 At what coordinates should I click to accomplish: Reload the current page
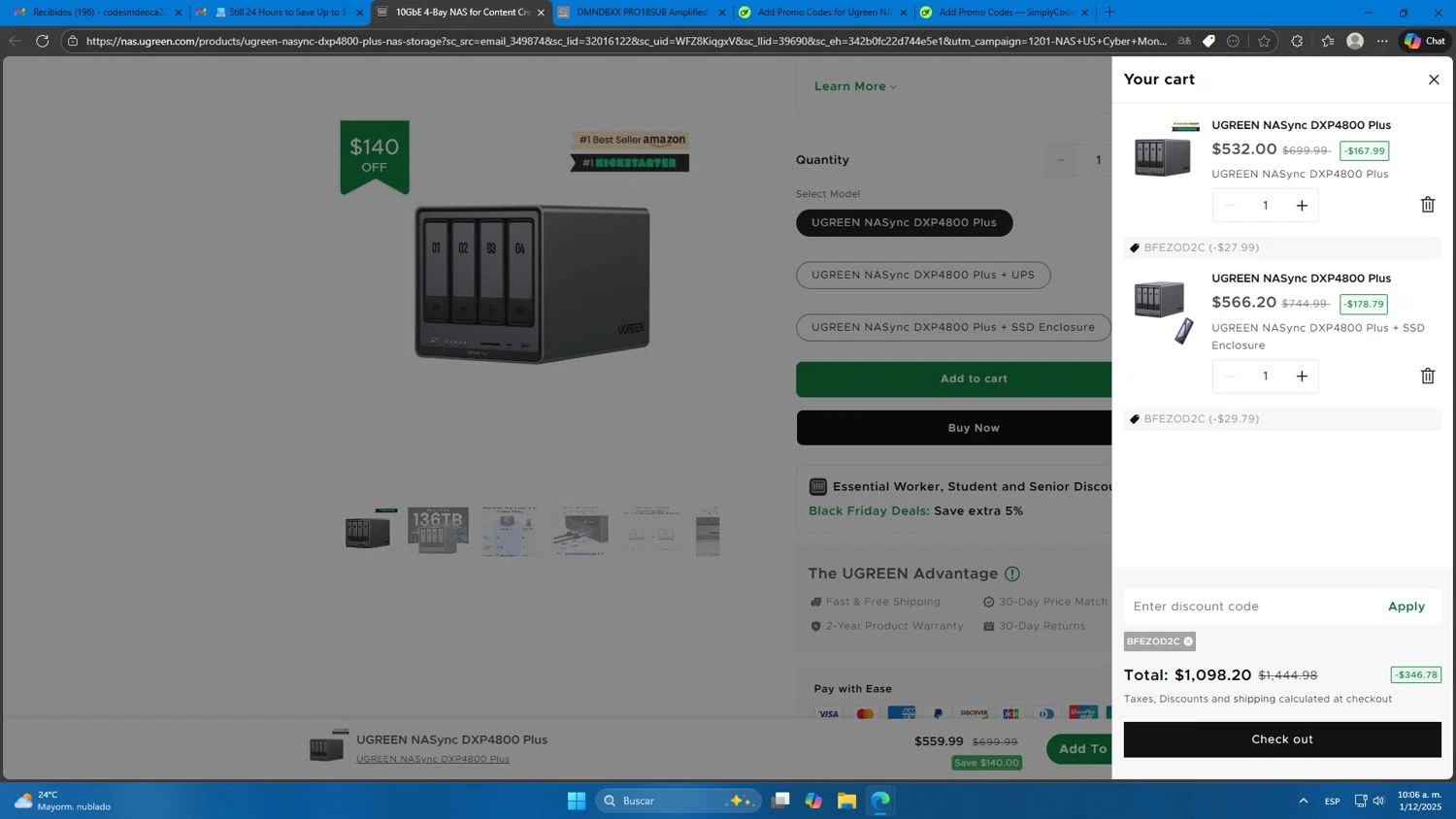coord(42,41)
